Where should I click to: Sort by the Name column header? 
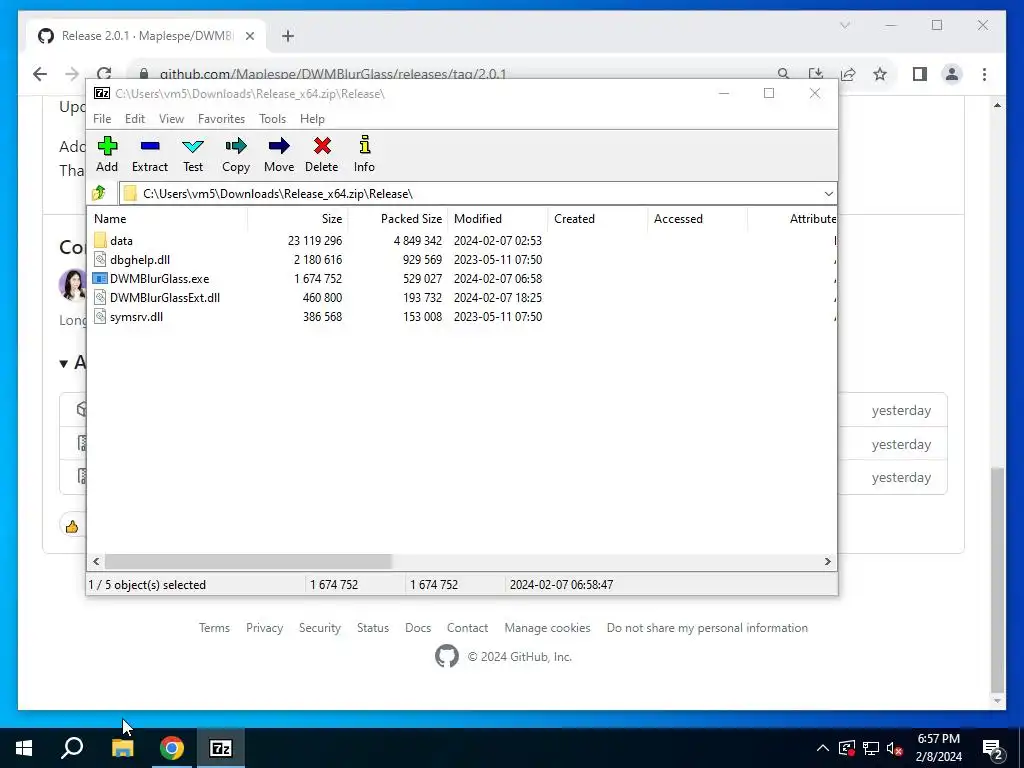click(x=167, y=219)
